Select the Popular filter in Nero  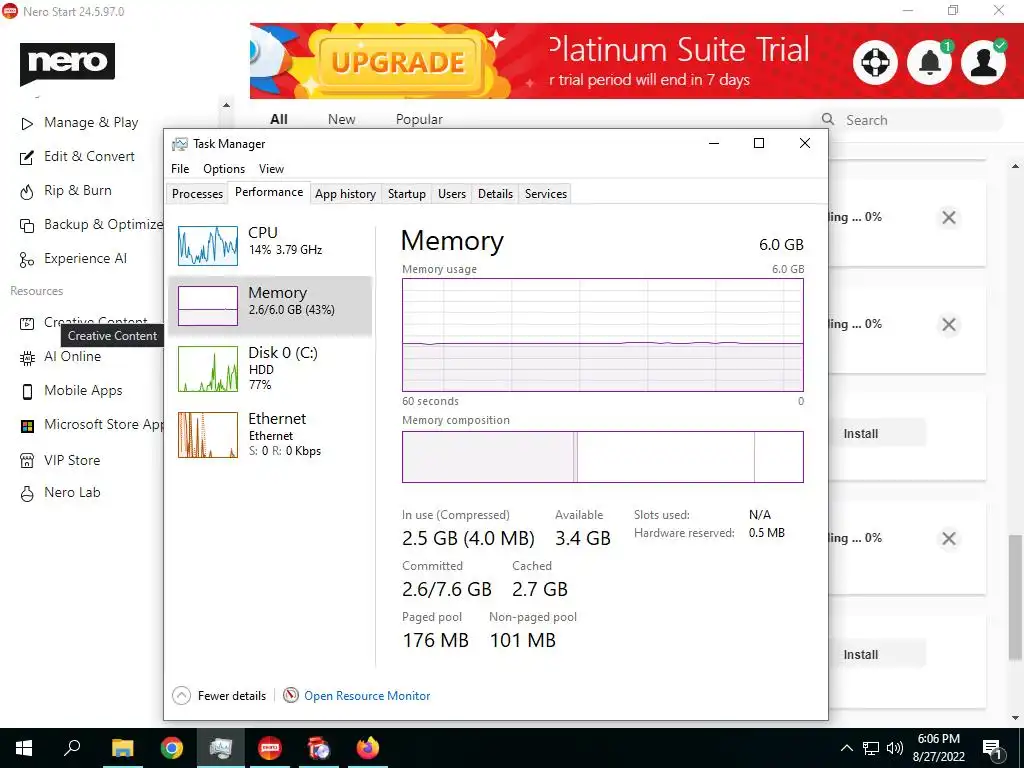pos(419,120)
